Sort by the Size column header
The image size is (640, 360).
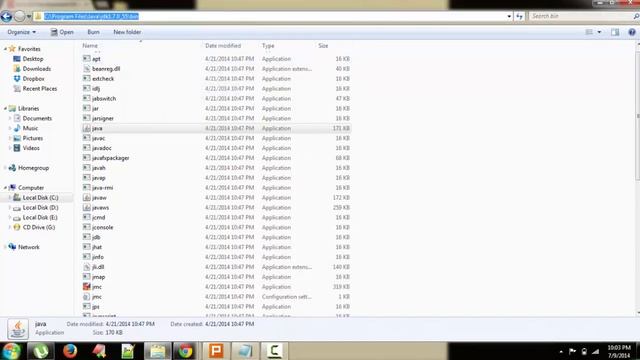point(323,46)
